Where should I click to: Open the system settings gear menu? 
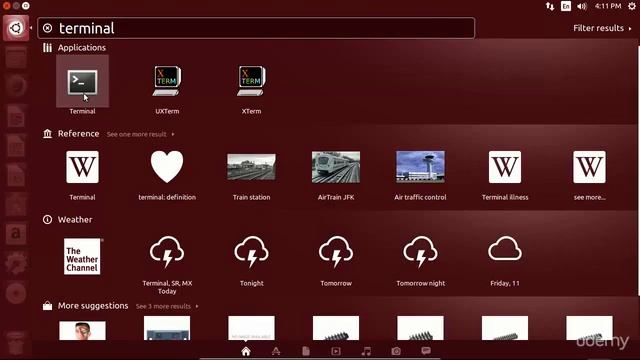632,6
